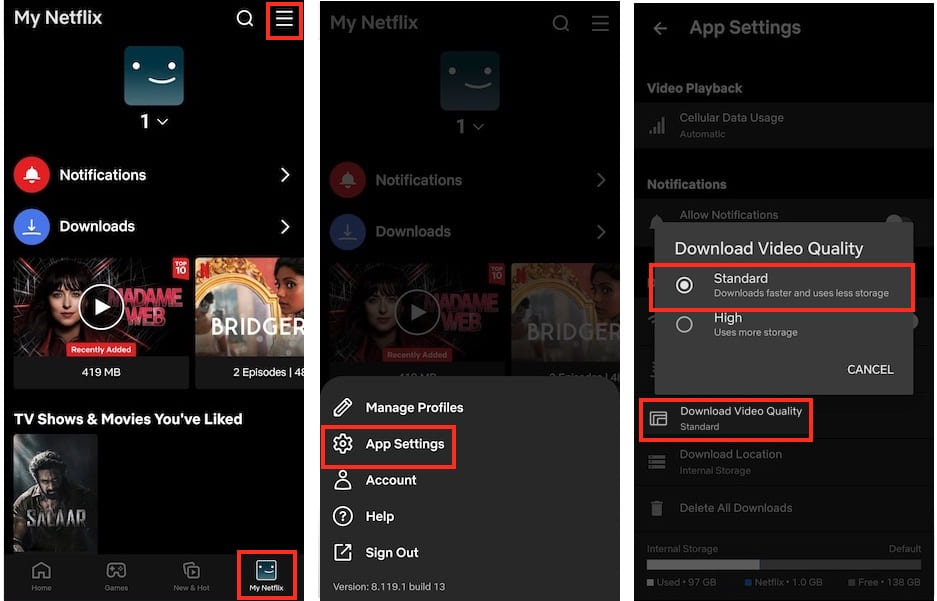Tap Version 8.119.1 build 13 text
The height and width of the screenshot is (601, 937).
(388, 587)
